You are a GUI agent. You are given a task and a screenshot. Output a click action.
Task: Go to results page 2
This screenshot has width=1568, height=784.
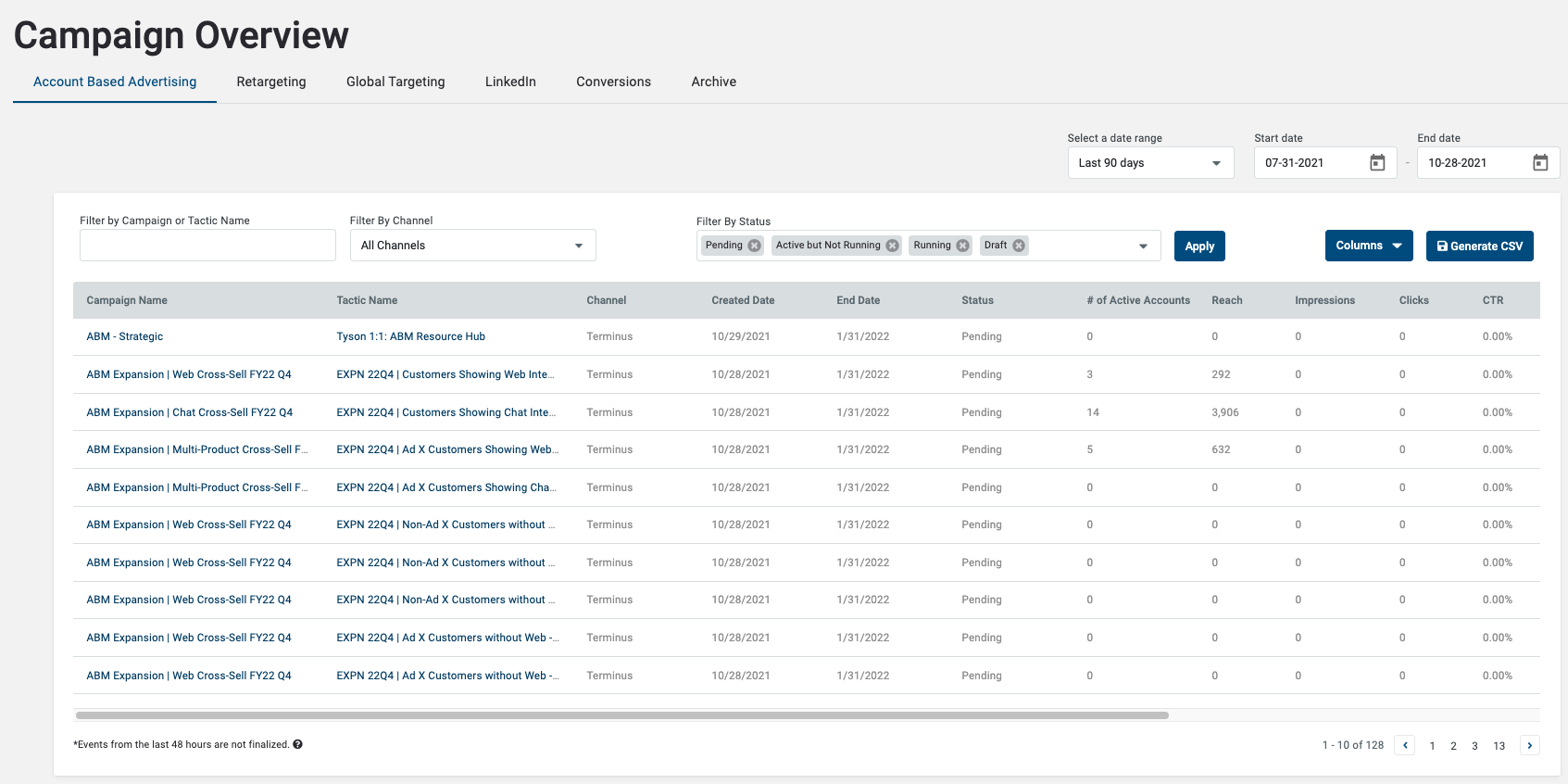click(1453, 746)
